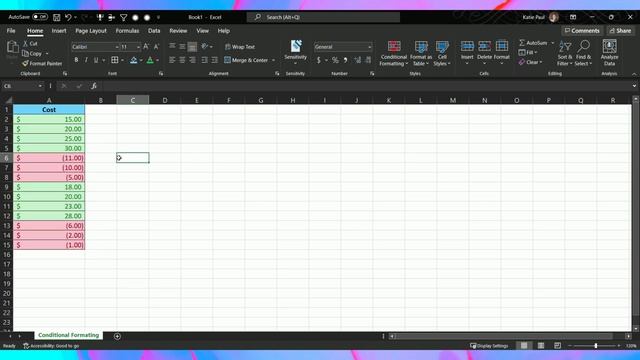
Task: Select the Cost header cell A1
Action: coord(49,109)
